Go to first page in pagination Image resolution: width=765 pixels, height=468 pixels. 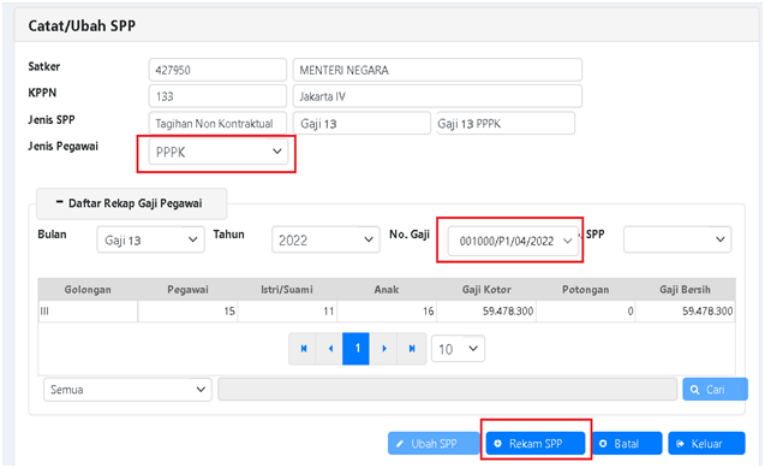[x=303, y=349]
